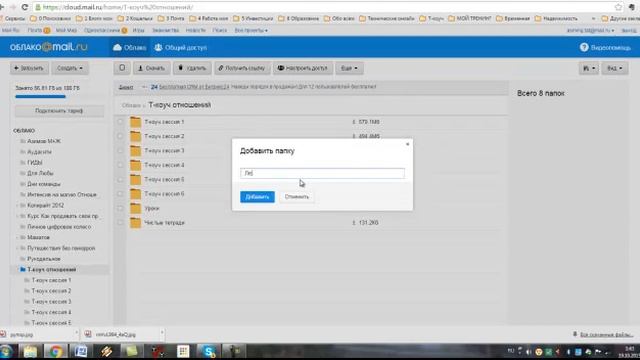
Task: Tick the checkbox for Т-коуч сессия 2
Action: click(120, 136)
